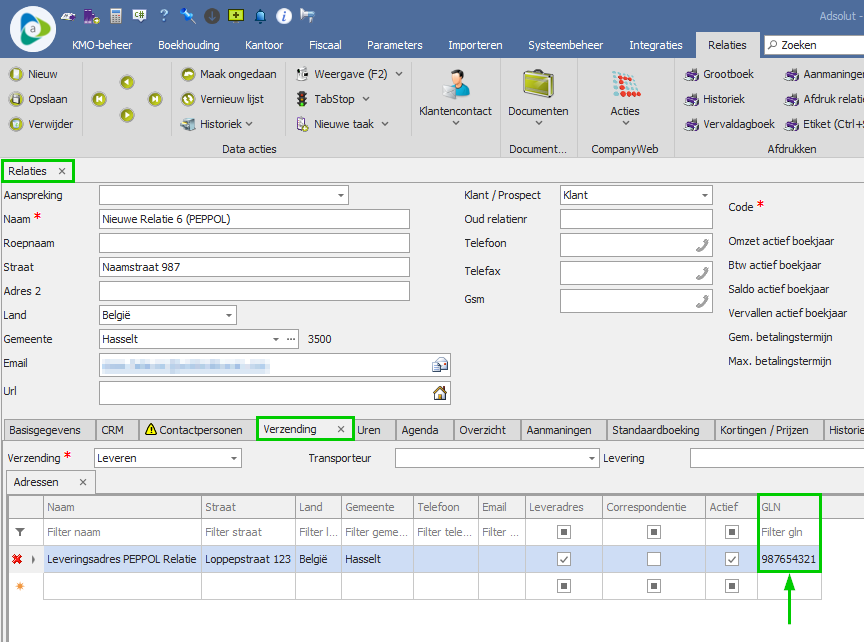Viewport: 864px width, 642px height.
Task: Click the calculator icon in the top toolbar
Action: point(116,16)
